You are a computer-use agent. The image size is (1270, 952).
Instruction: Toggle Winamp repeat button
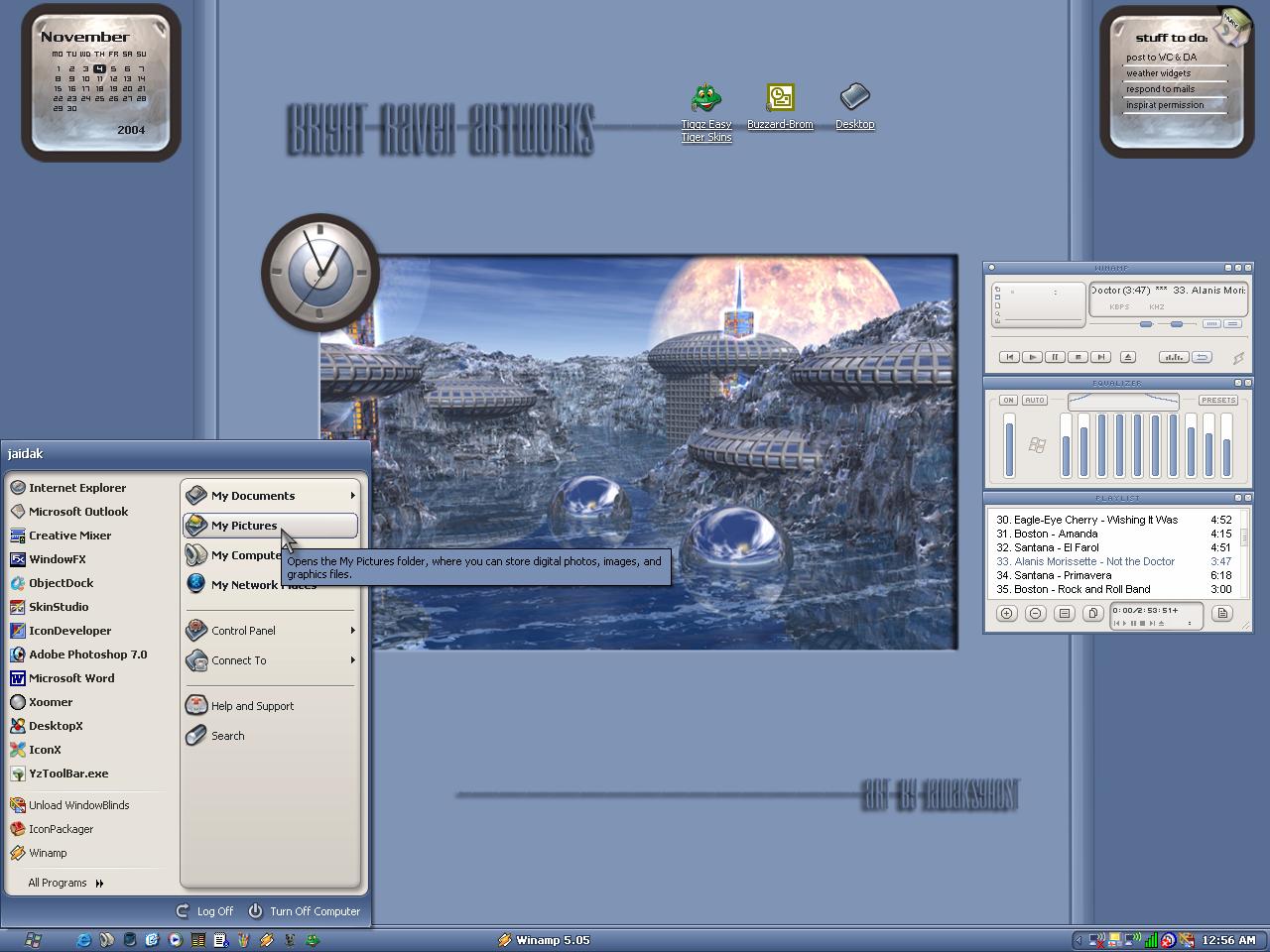pos(1202,357)
